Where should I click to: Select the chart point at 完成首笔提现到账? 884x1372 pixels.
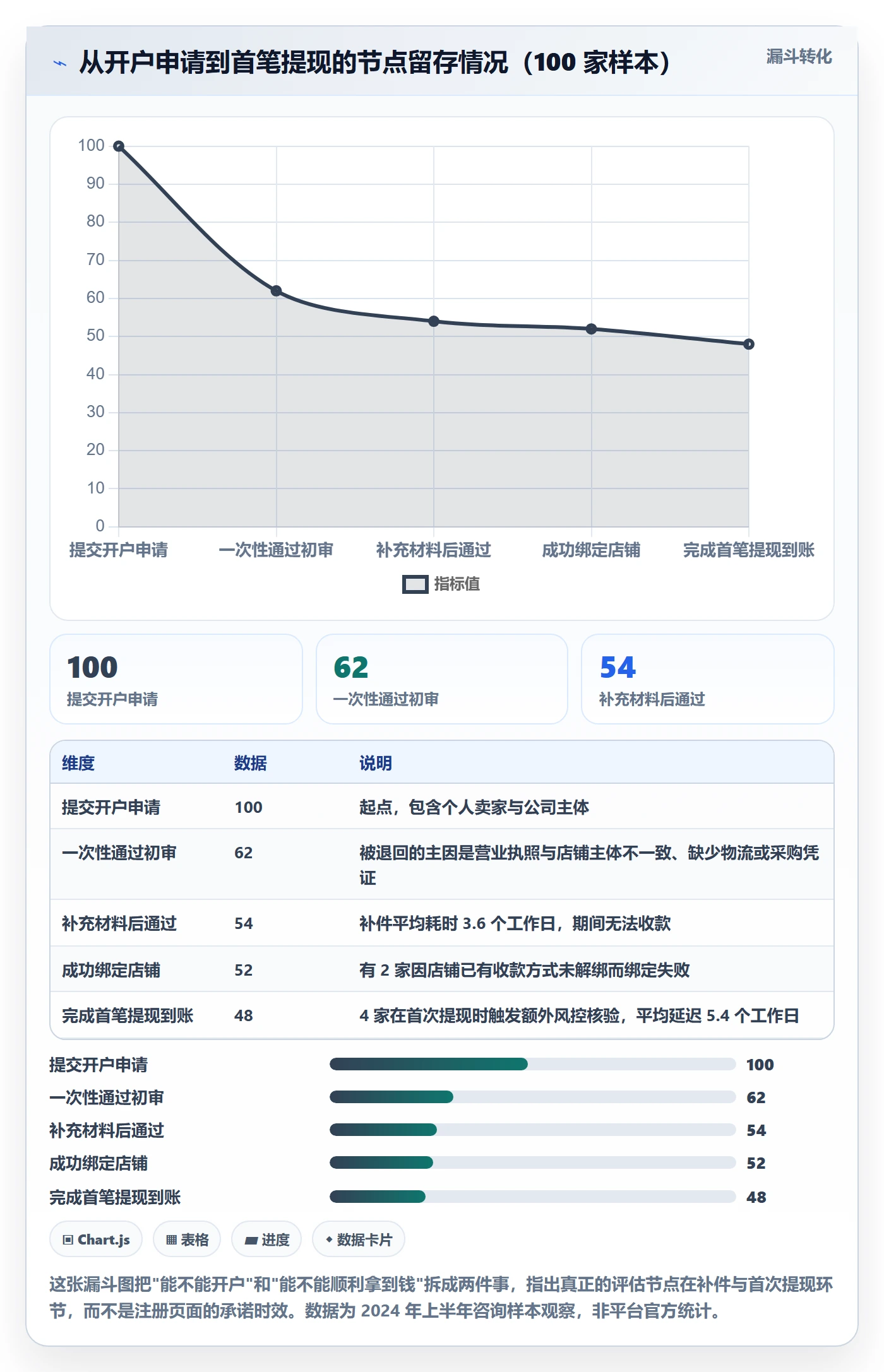[749, 344]
